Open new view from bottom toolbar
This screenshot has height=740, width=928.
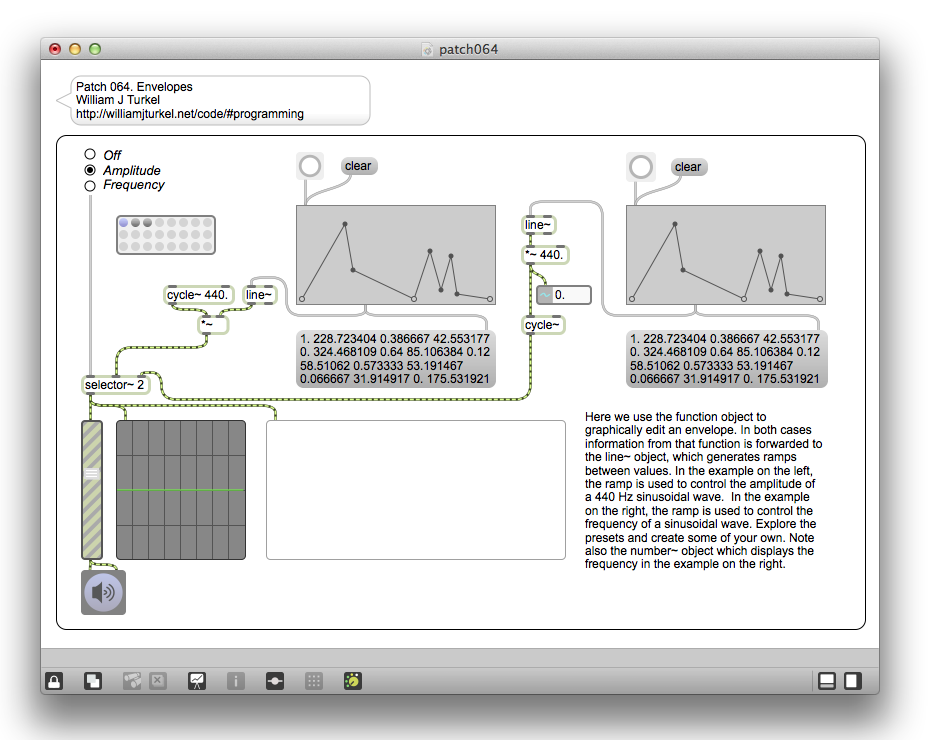[92, 681]
